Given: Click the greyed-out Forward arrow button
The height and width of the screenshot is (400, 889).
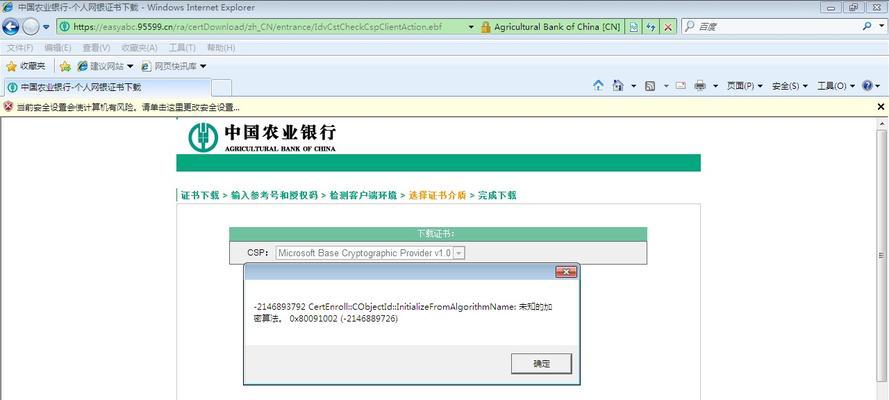Looking at the screenshot, I should [x=31, y=27].
